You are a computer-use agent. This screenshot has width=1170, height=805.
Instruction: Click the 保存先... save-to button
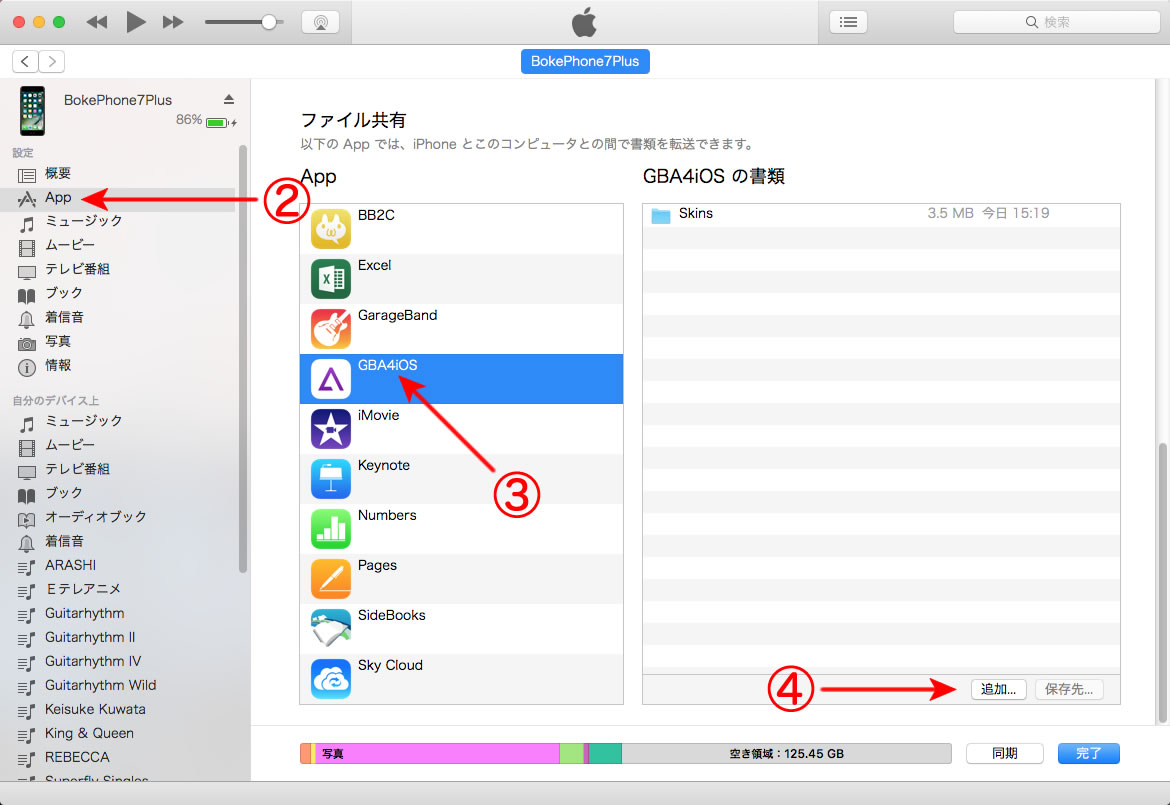pos(1069,689)
